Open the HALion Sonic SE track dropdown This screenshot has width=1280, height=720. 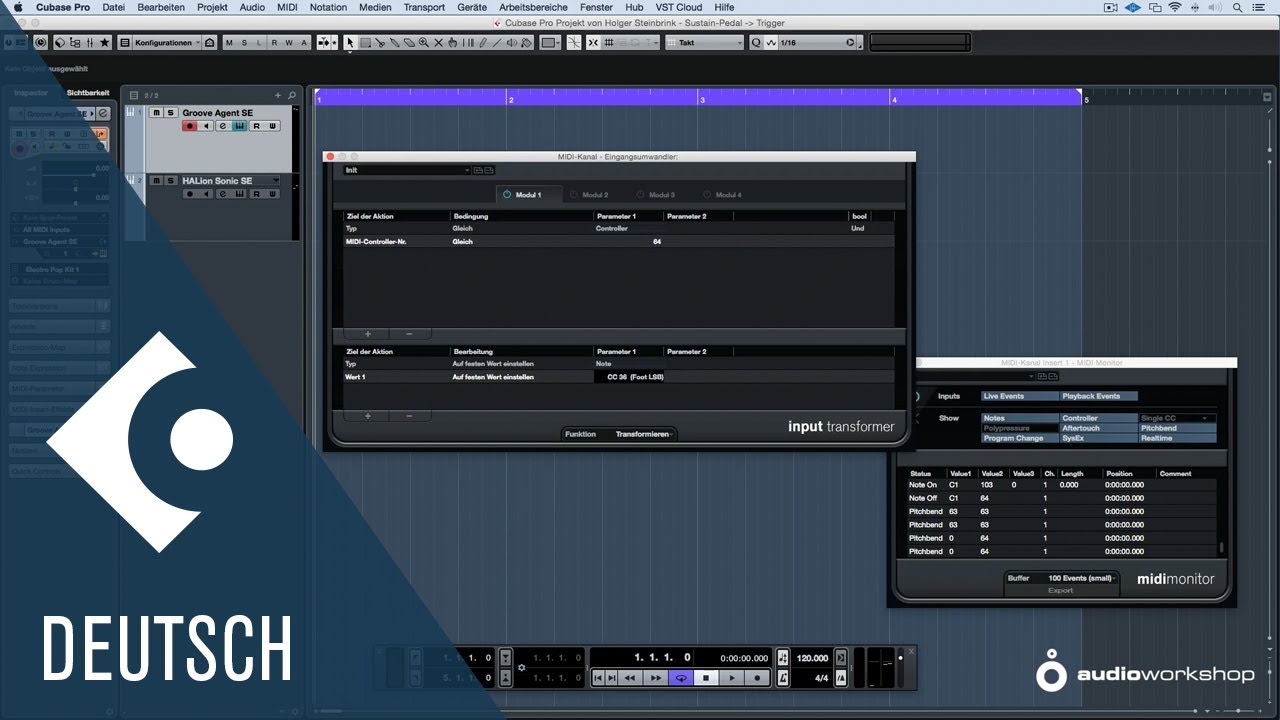[x=276, y=180]
